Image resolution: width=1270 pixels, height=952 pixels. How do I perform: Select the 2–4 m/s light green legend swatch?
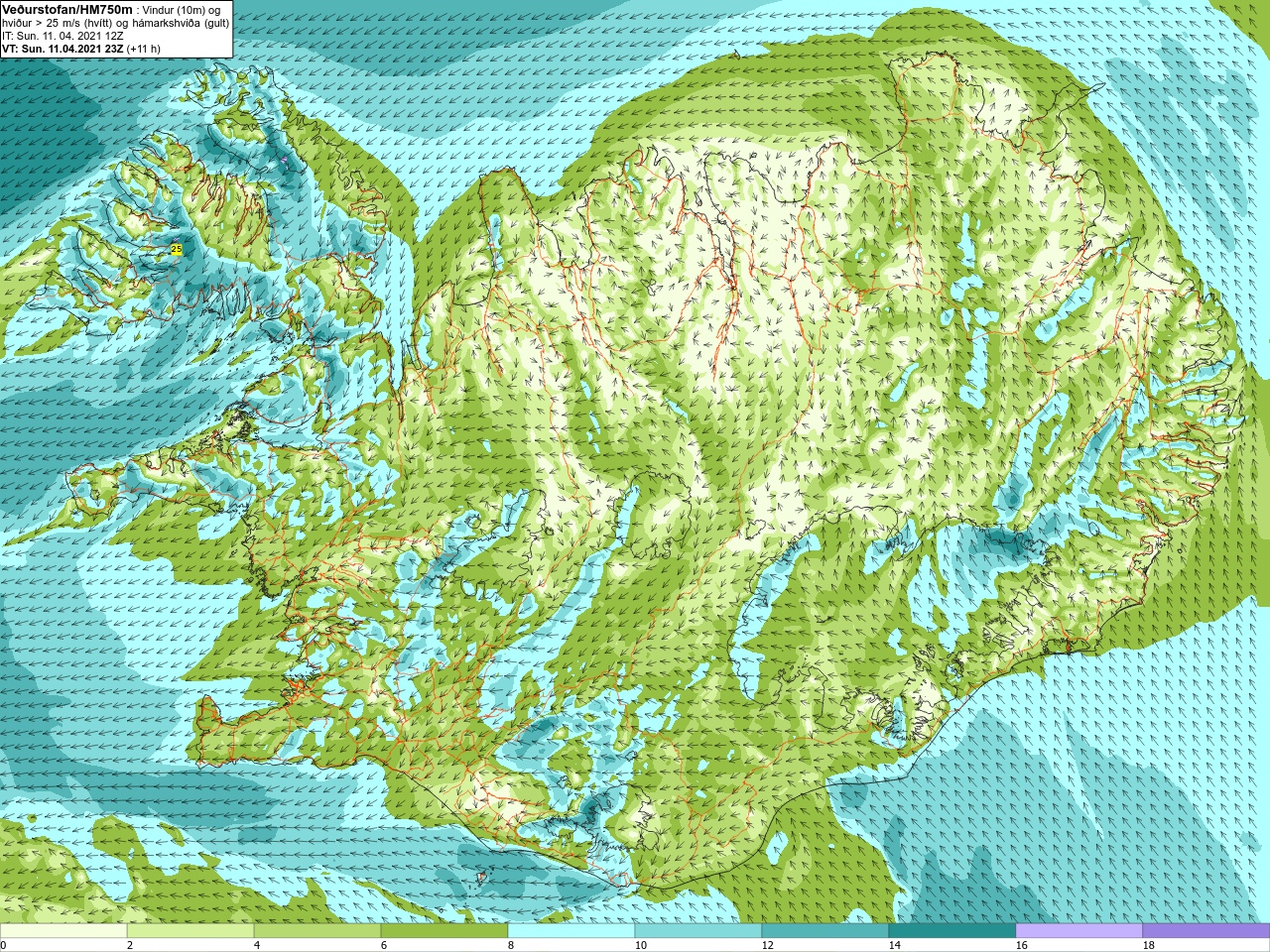click(190, 931)
